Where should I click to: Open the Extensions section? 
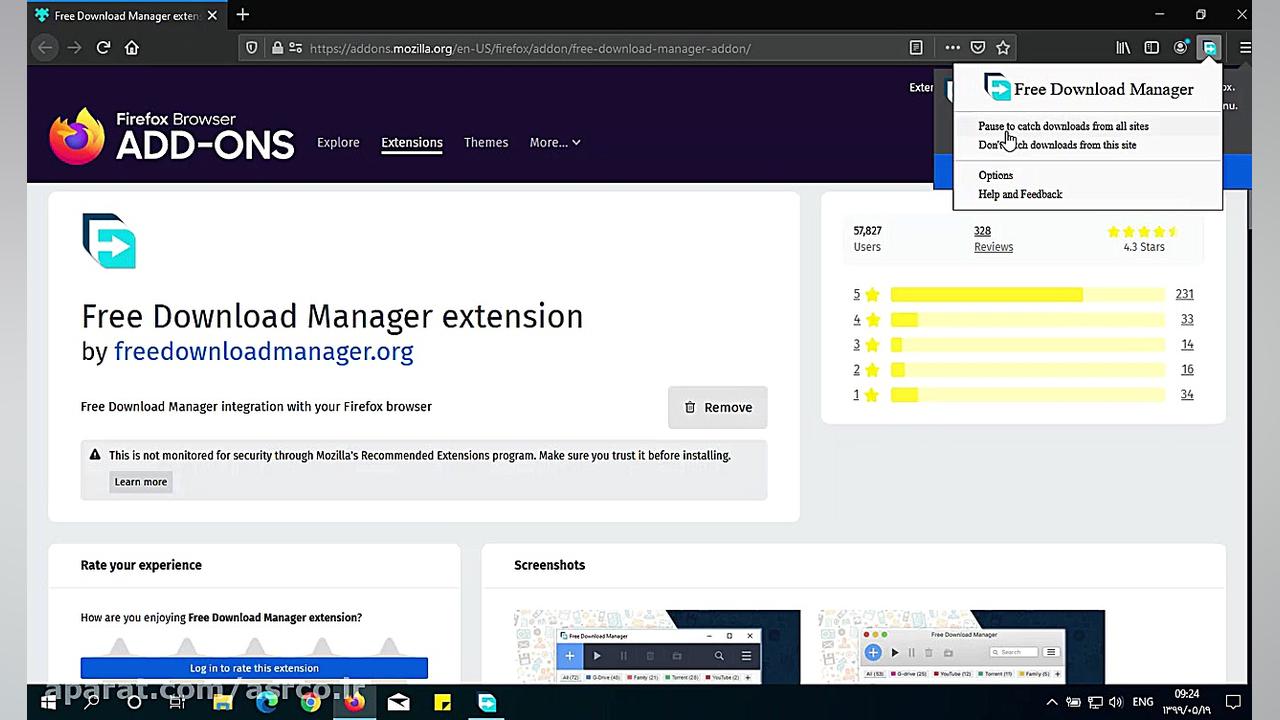click(412, 142)
